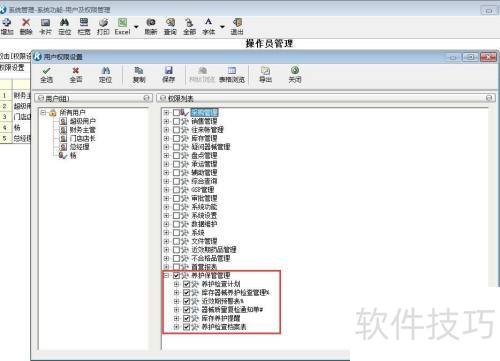
Task: Click the 刷新 refresh icon in main toolbar
Action: click(x=151, y=22)
